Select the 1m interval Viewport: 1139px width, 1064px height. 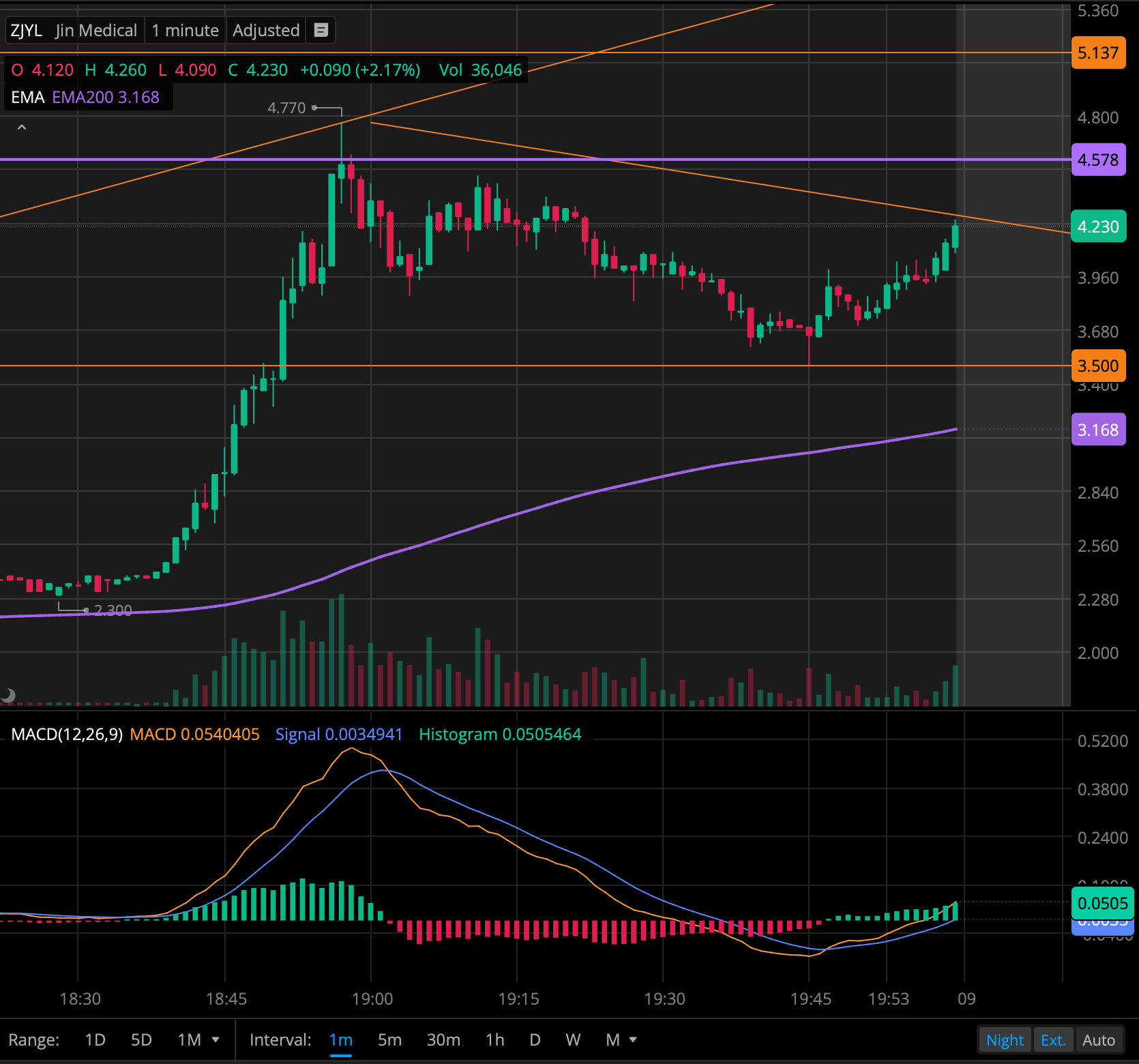(x=341, y=1039)
